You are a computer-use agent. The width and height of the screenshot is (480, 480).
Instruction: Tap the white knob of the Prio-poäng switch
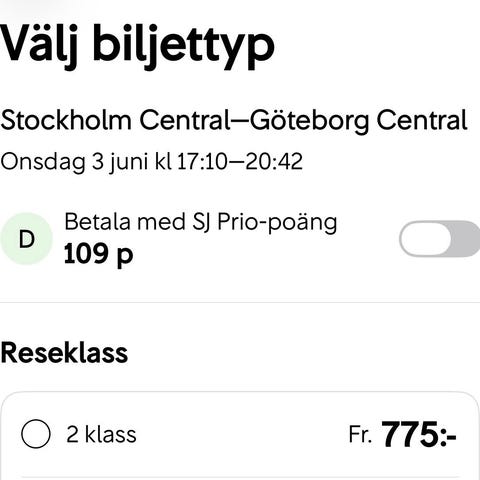click(x=426, y=239)
